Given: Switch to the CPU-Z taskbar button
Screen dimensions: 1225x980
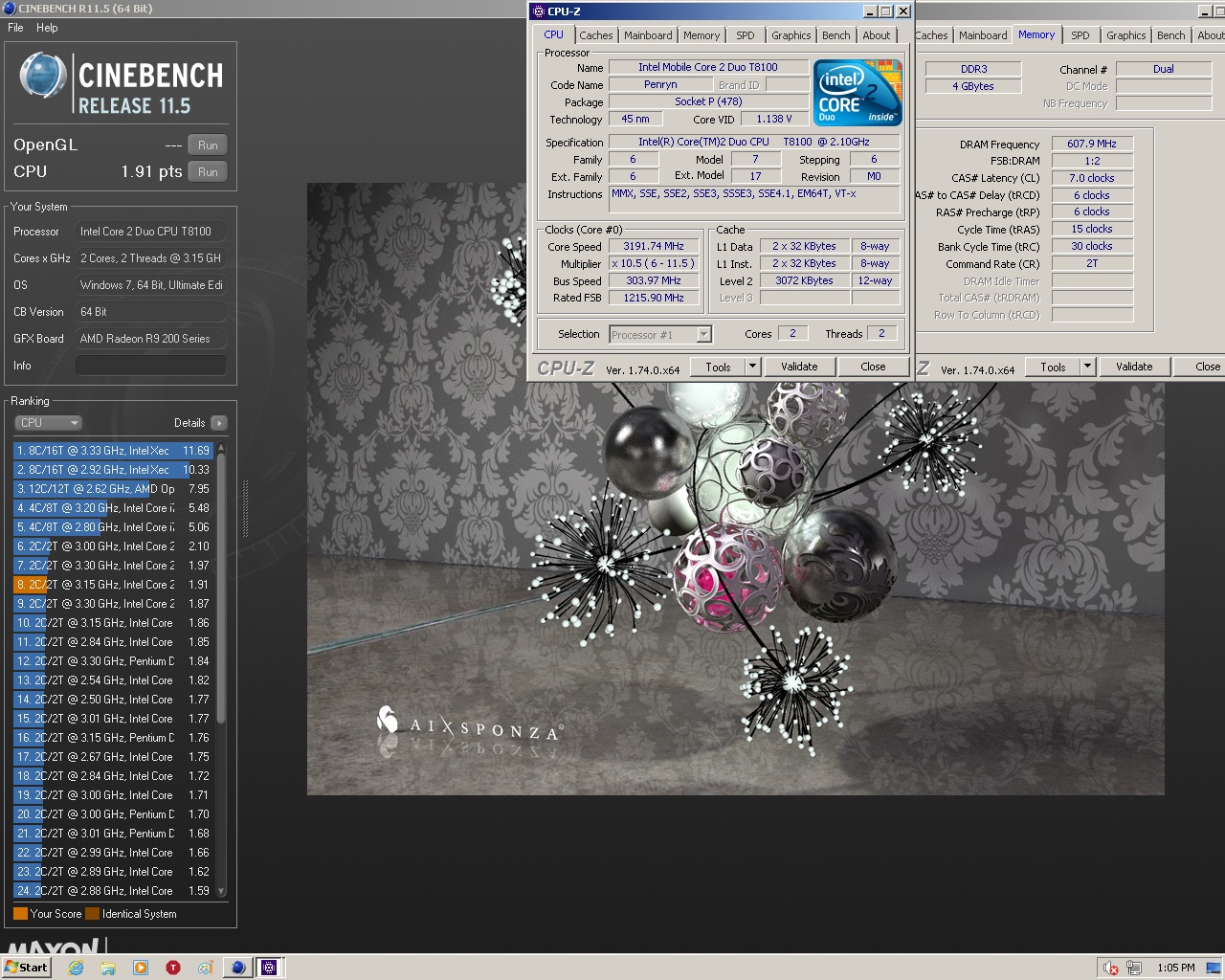Looking at the screenshot, I should coord(270,968).
